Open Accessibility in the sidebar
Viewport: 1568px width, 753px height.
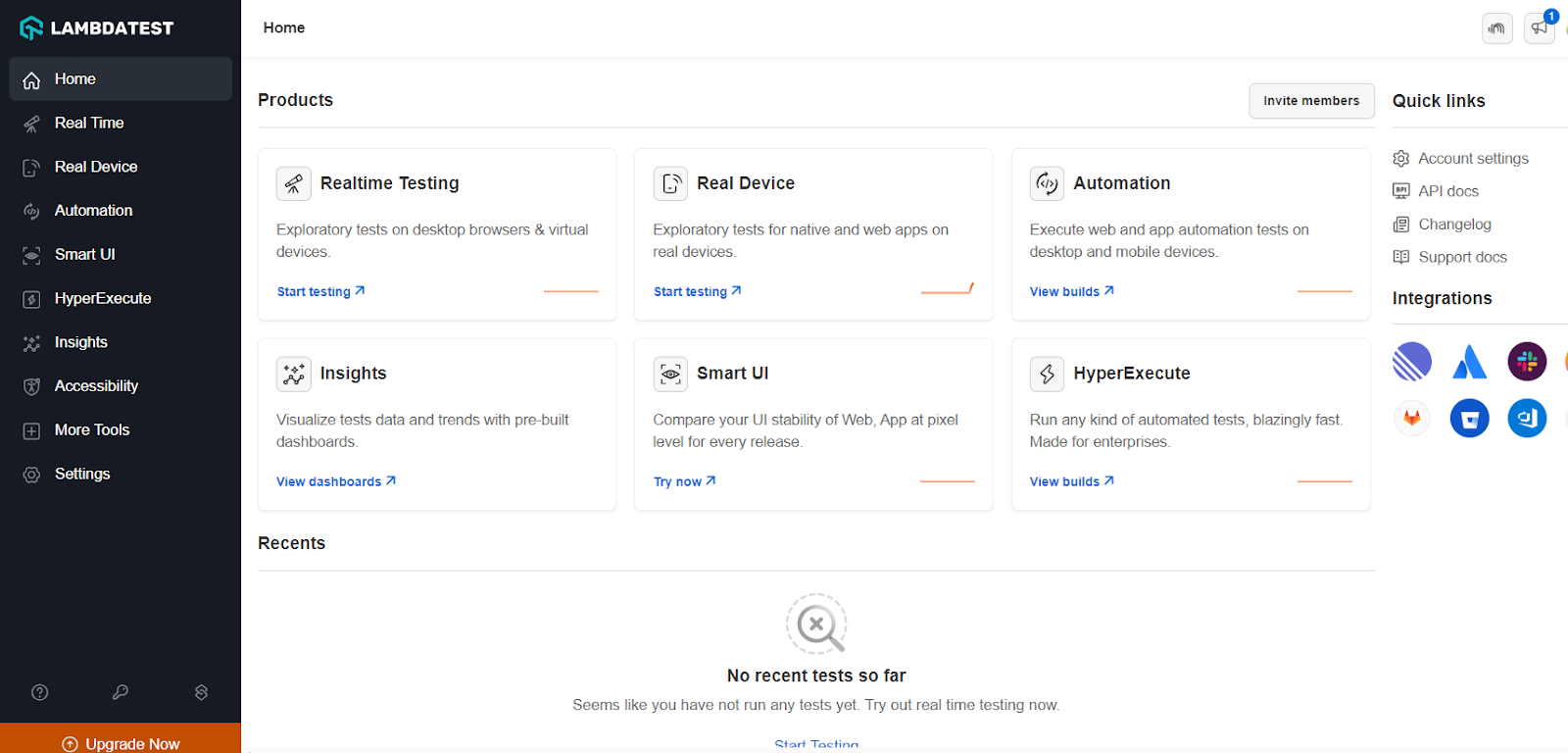pos(121,385)
